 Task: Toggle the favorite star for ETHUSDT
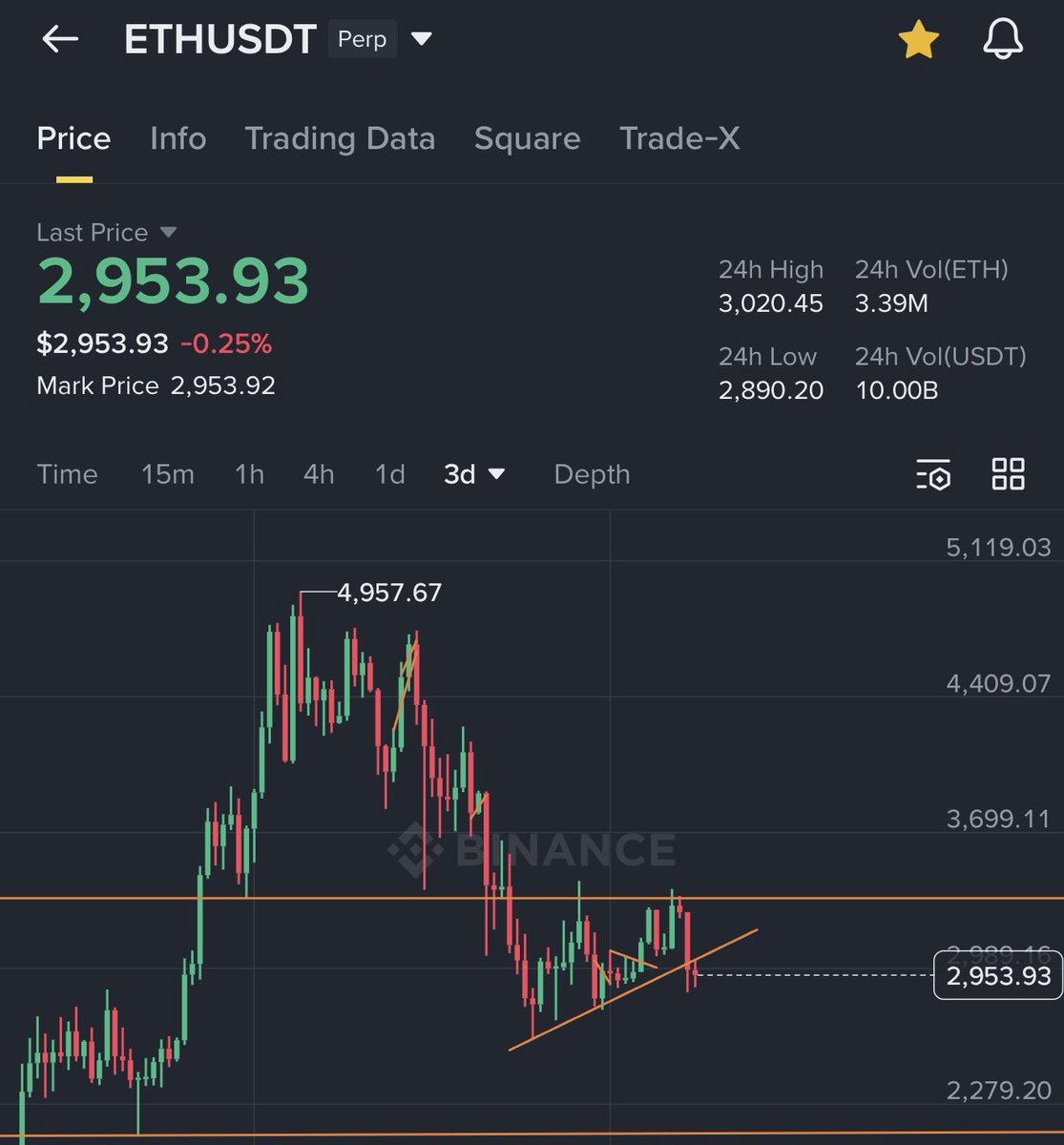click(x=919, y=39)
